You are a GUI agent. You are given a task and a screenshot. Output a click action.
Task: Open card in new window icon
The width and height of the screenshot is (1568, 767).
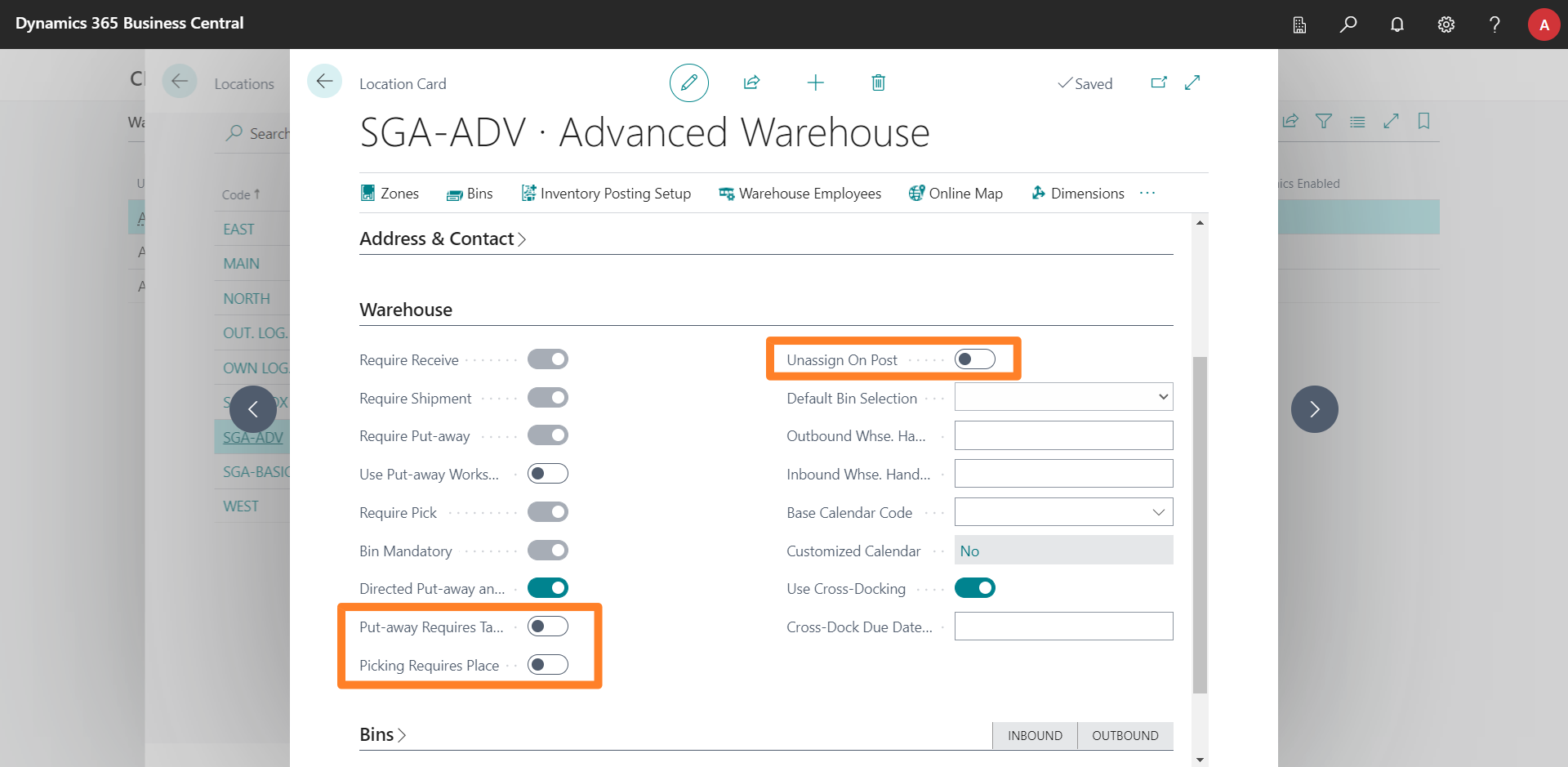[1159, 82]
